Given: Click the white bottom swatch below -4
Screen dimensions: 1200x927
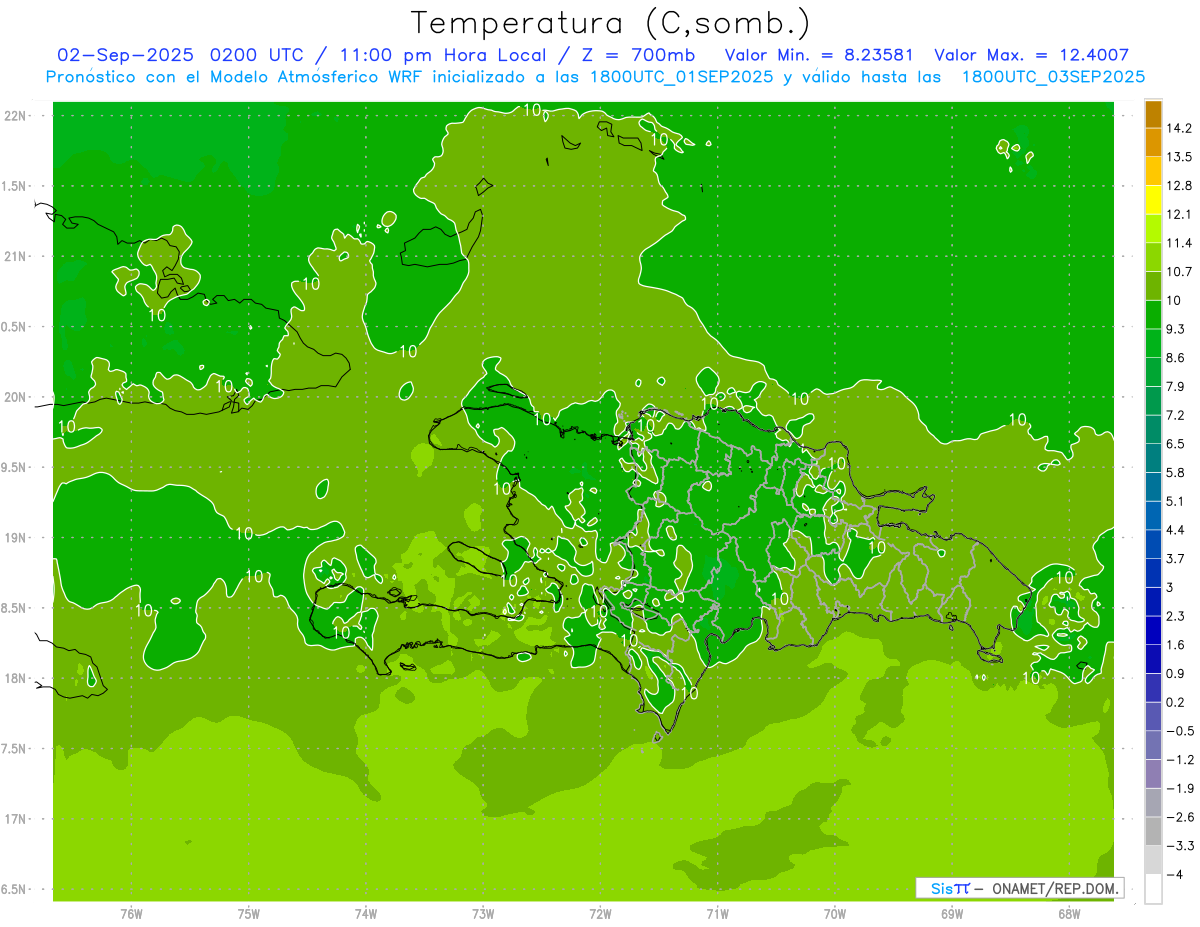Looking at the screenshot, I should coord(1153,888).
